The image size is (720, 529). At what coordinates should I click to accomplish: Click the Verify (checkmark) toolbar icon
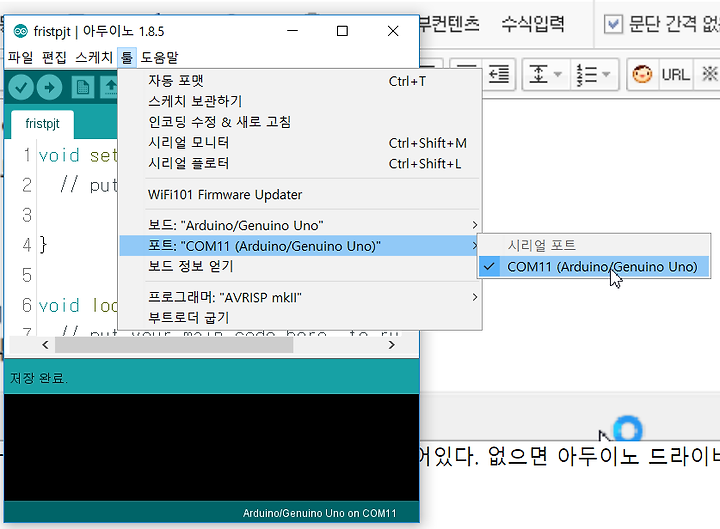click(x=21, y=87)
